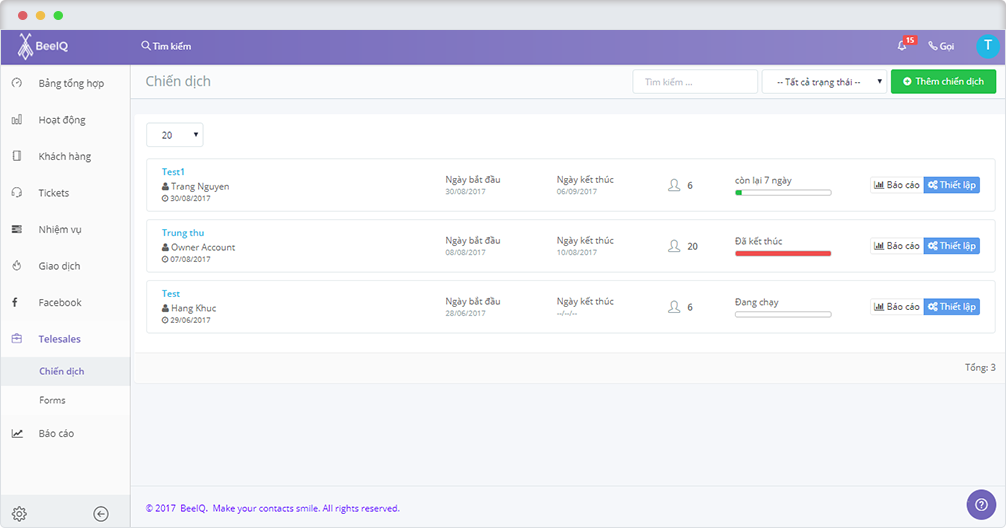
Task: Click the search magnifier Tìm kiếm
Action: 166,46
